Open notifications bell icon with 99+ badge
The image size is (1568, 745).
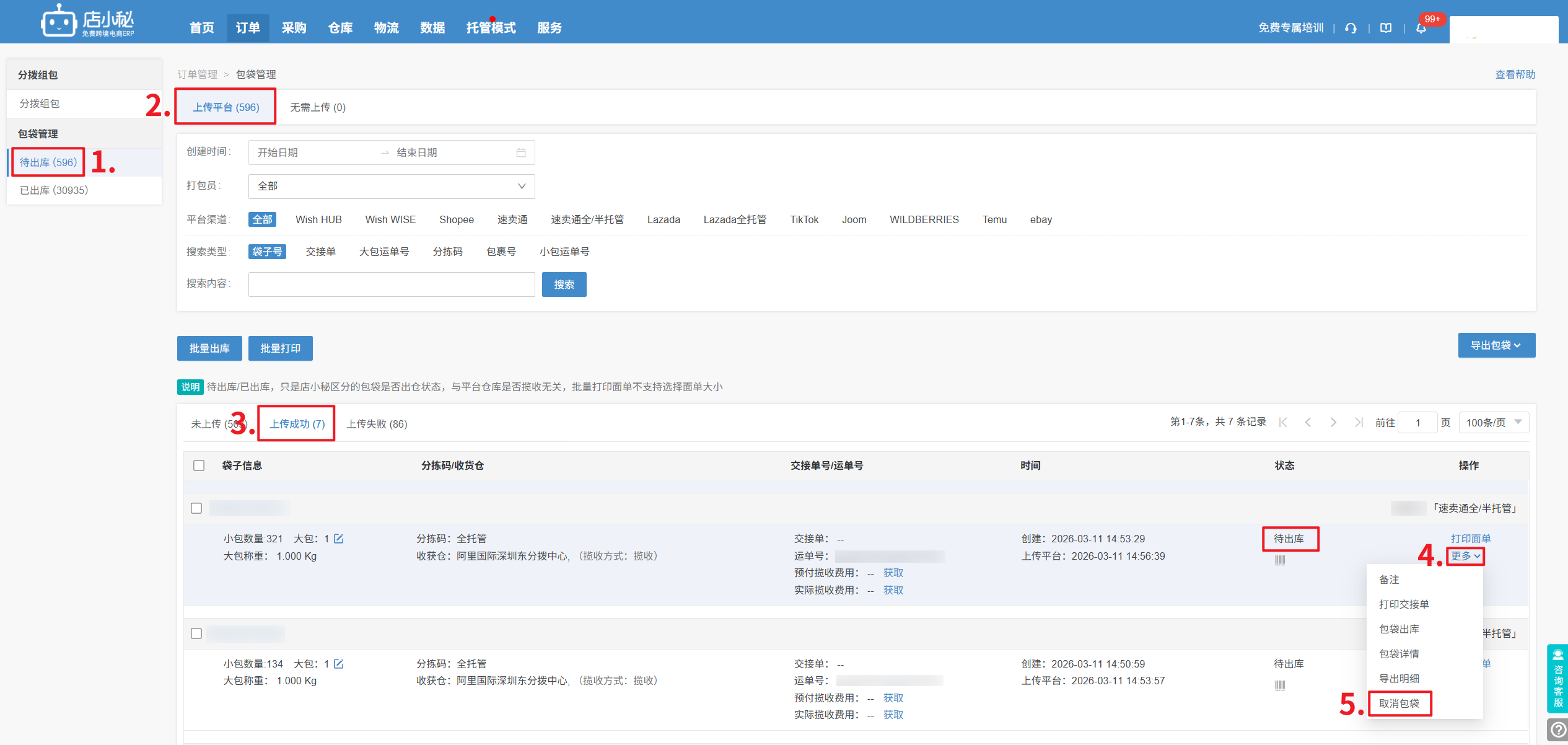[x=1421, y=29]
